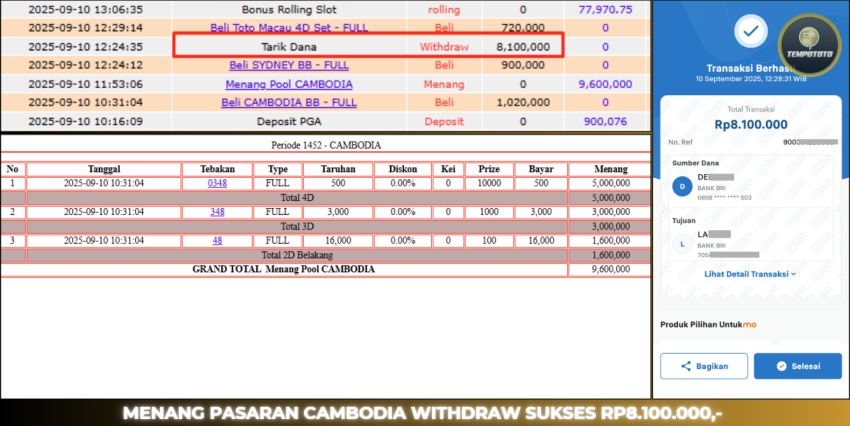Click the Total 4D row label

coord(297,198)
